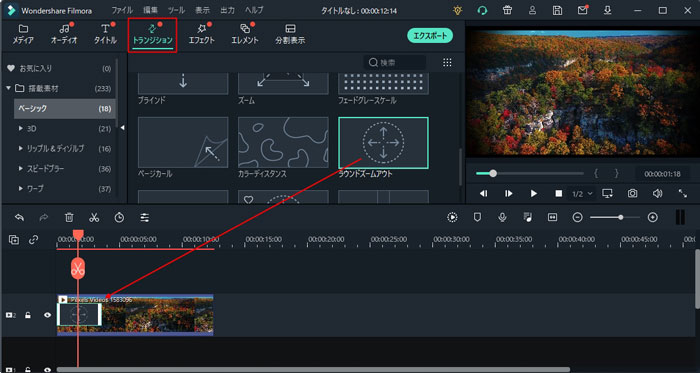Open the ツール menu

176,10
